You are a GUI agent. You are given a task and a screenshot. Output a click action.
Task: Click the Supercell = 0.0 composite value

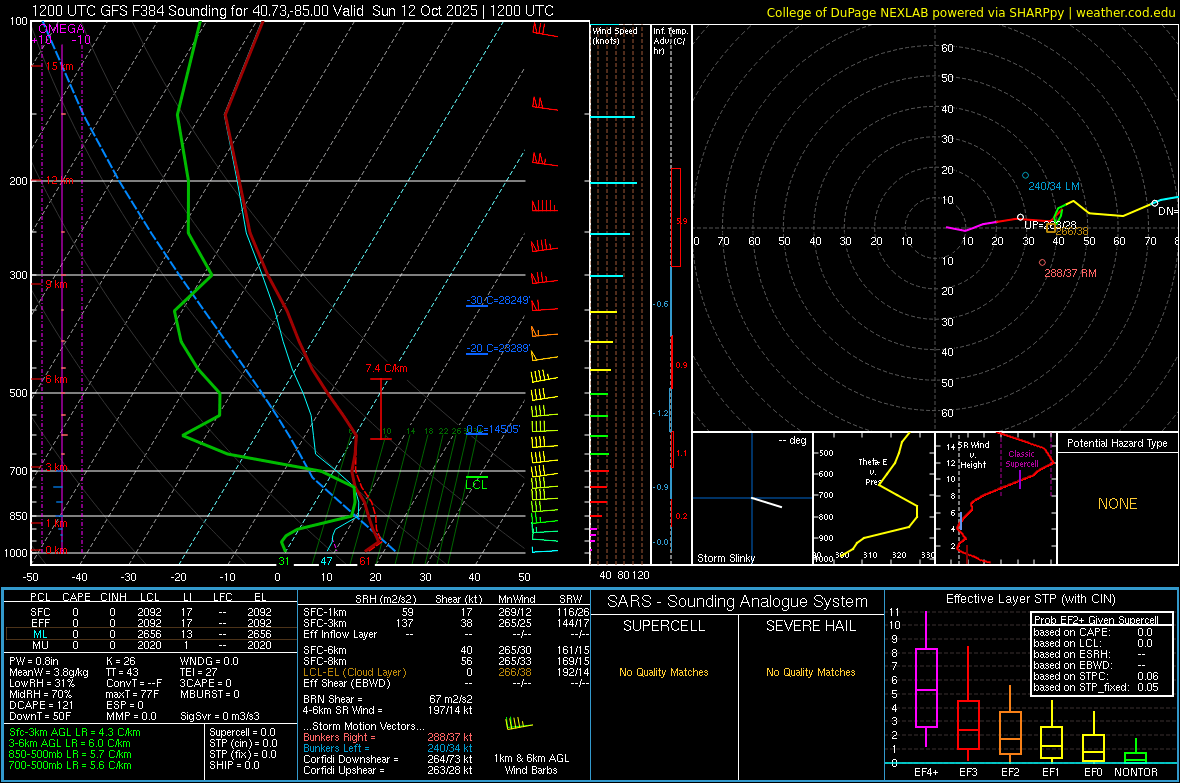242,732
